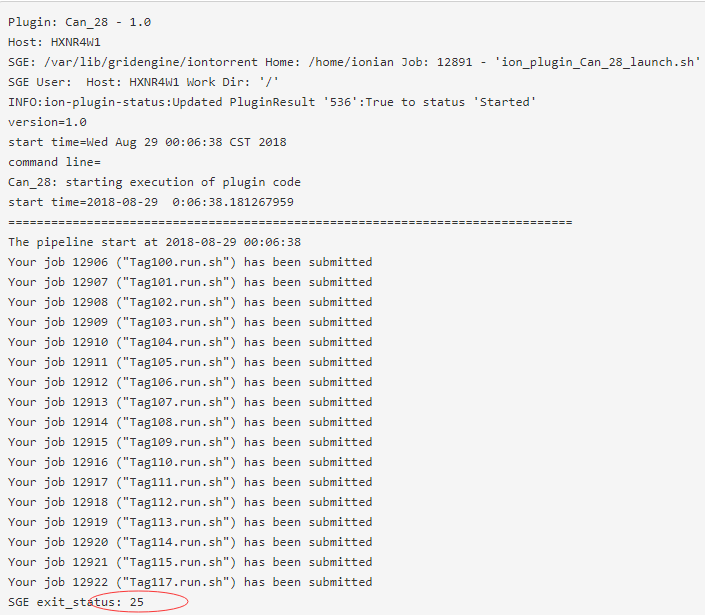Click the job 12906 Tag100.run.sh line
Image resolution: width=705 pixels, height=615 pixels.
[190, 262]
